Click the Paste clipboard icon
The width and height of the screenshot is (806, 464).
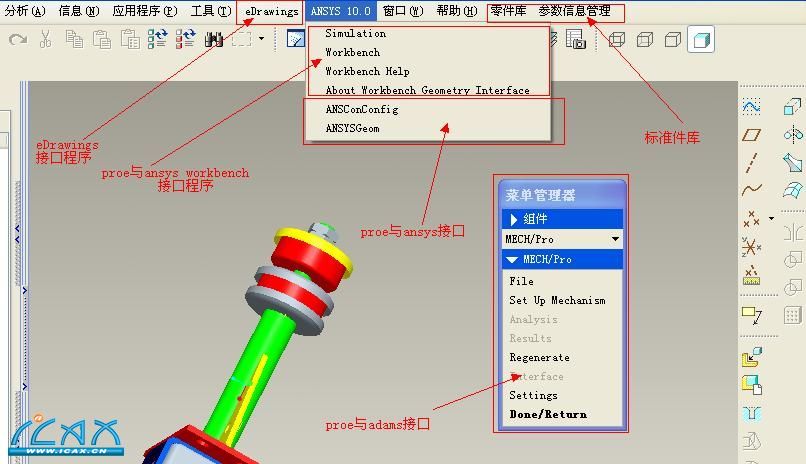[102, 39]
